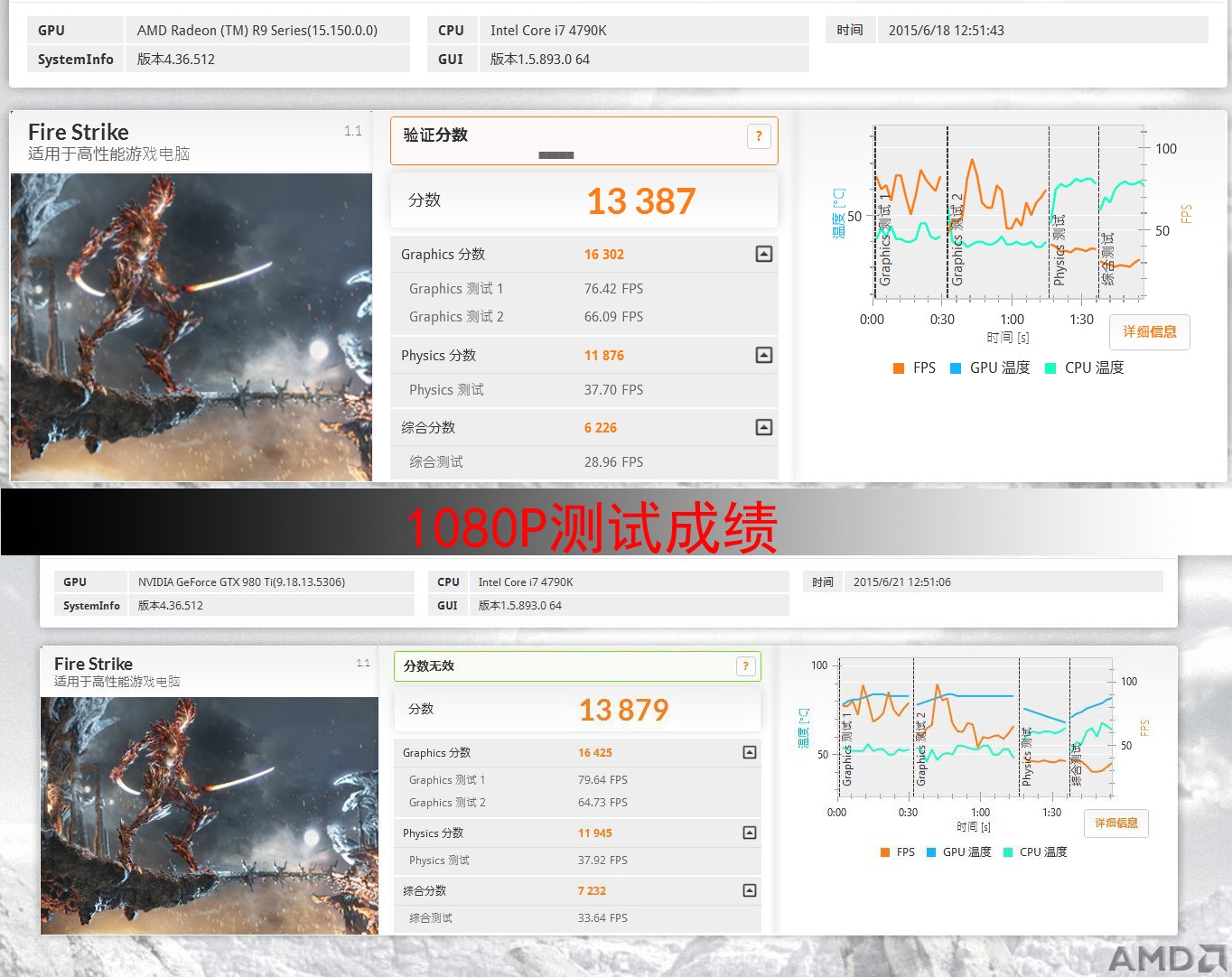1232x977 pixels.
Task: Collapse the Physics 分数 11 945 section
Action: coord(750,833)
